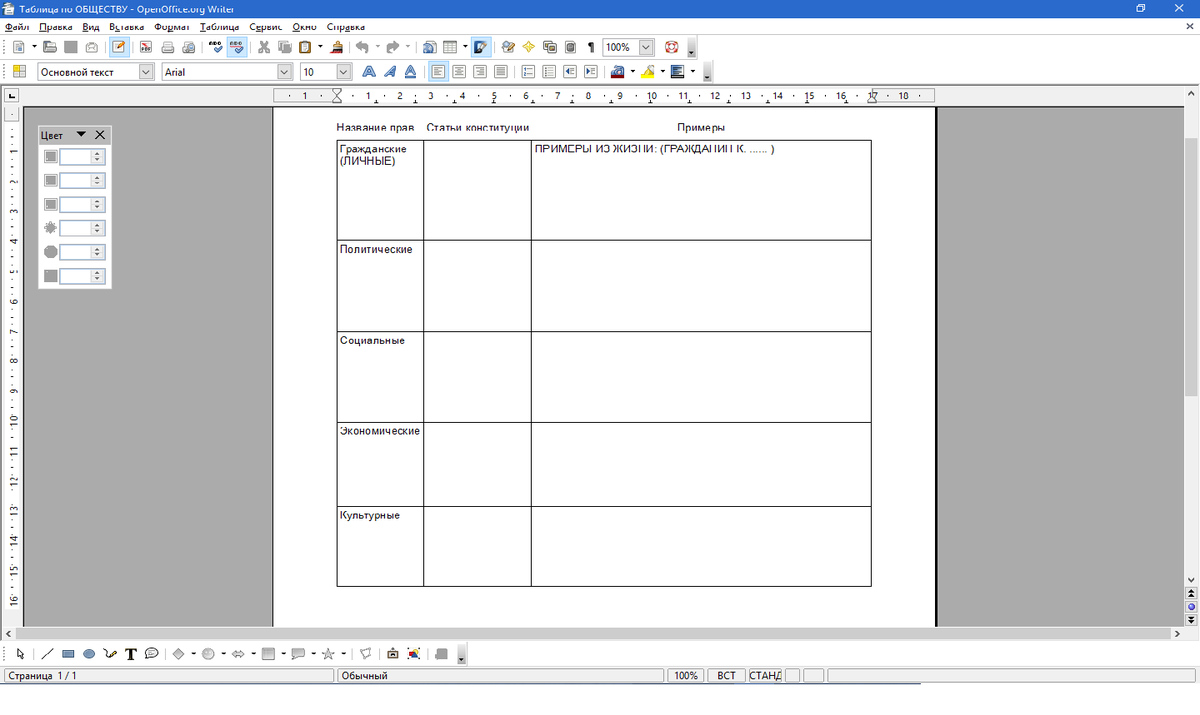The height and width of the screenshot is (715, 1200).
Task: Click the Callouts tool icon
Action: point(152,654)
